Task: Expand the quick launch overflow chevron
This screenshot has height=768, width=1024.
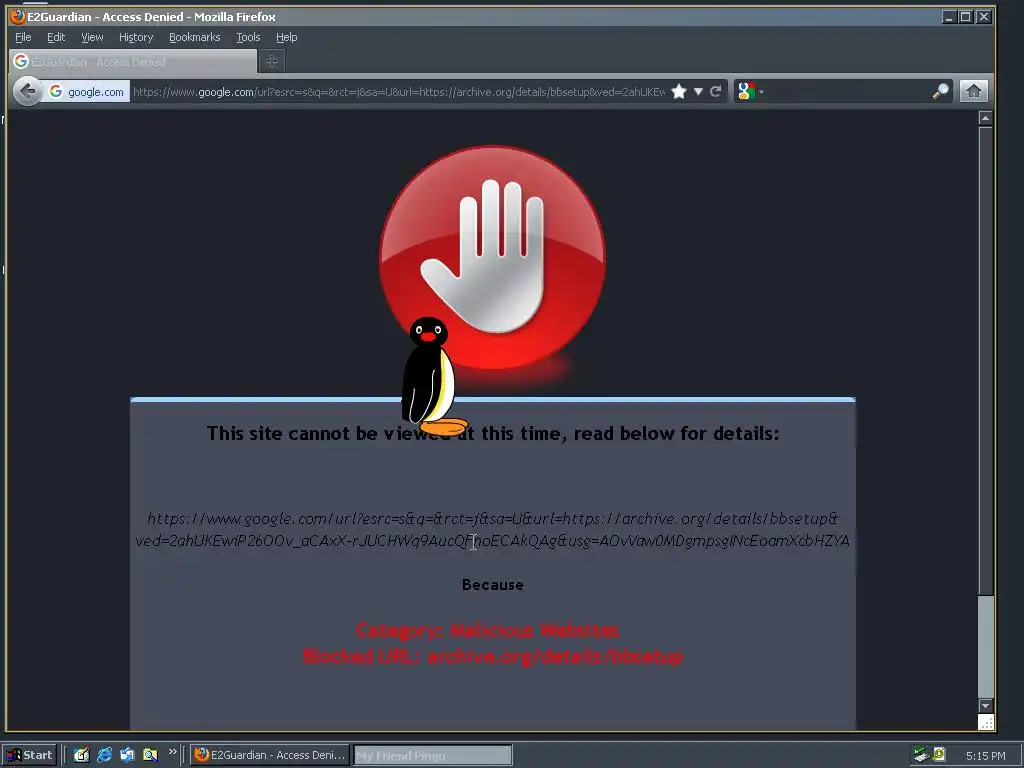Action: click(172, 752)
